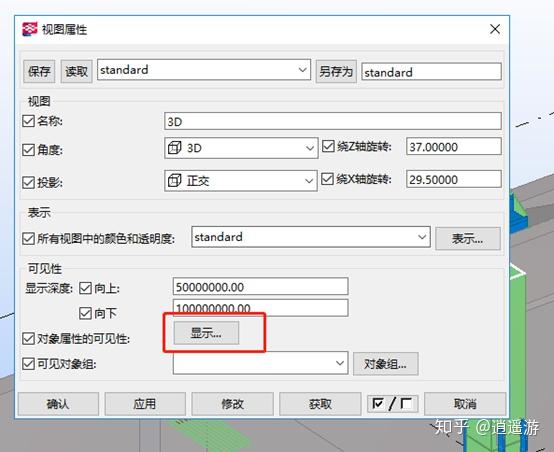Toggle 对象属性的可见性 checkbox
Viewport: 554px width, 452px height.
coord(28,339)
